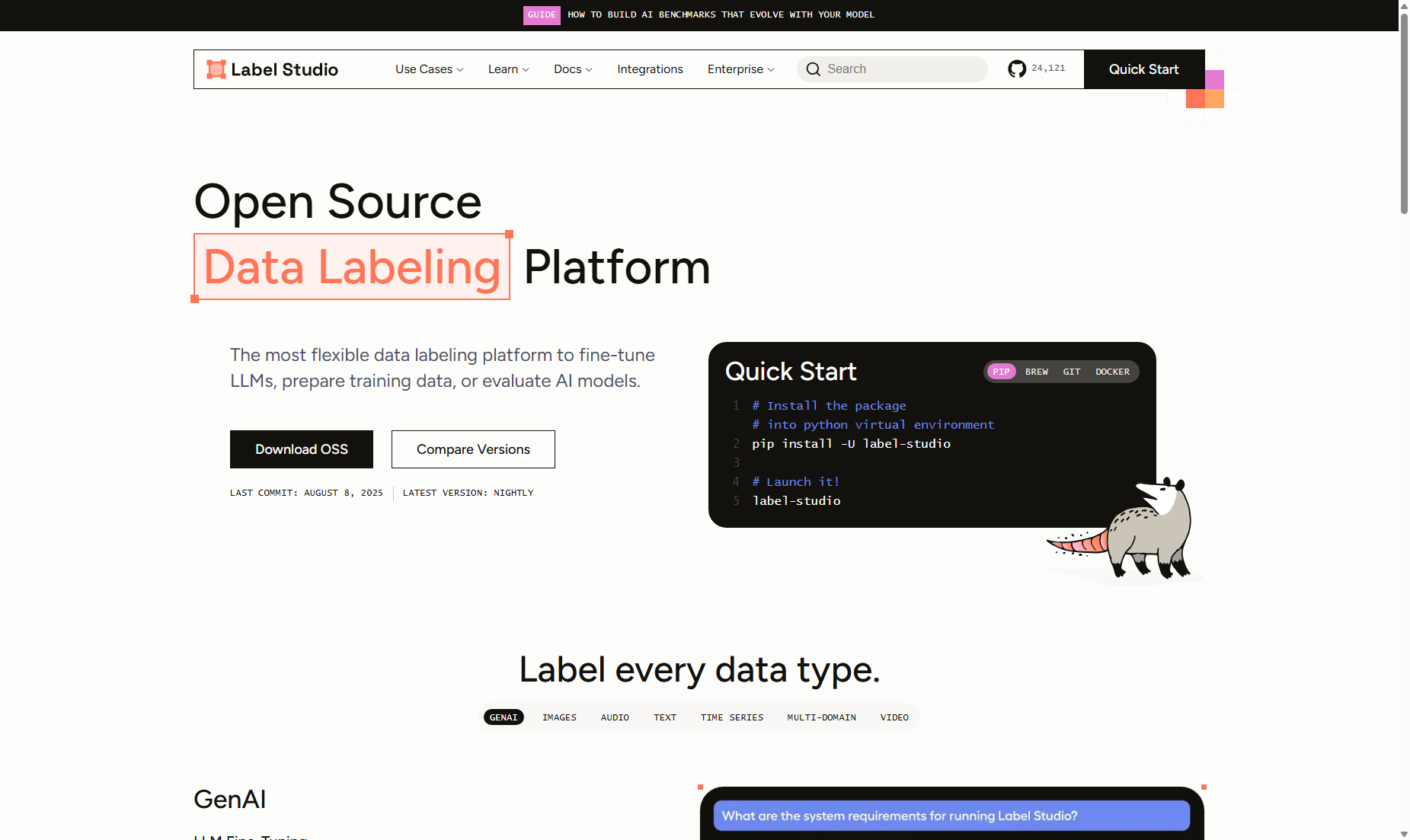1410x840 pixels.
Task: Select the GIT install option
Action: [x=1072, y=372]
